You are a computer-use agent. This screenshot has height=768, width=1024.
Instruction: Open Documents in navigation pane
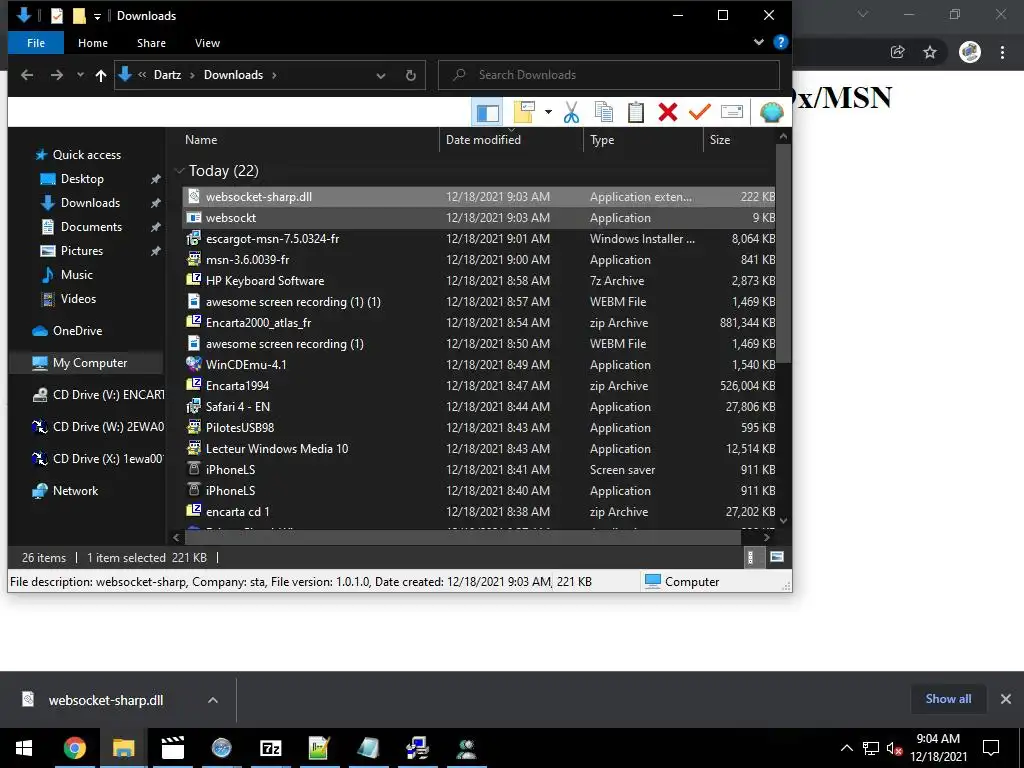(x=91, y=227)
